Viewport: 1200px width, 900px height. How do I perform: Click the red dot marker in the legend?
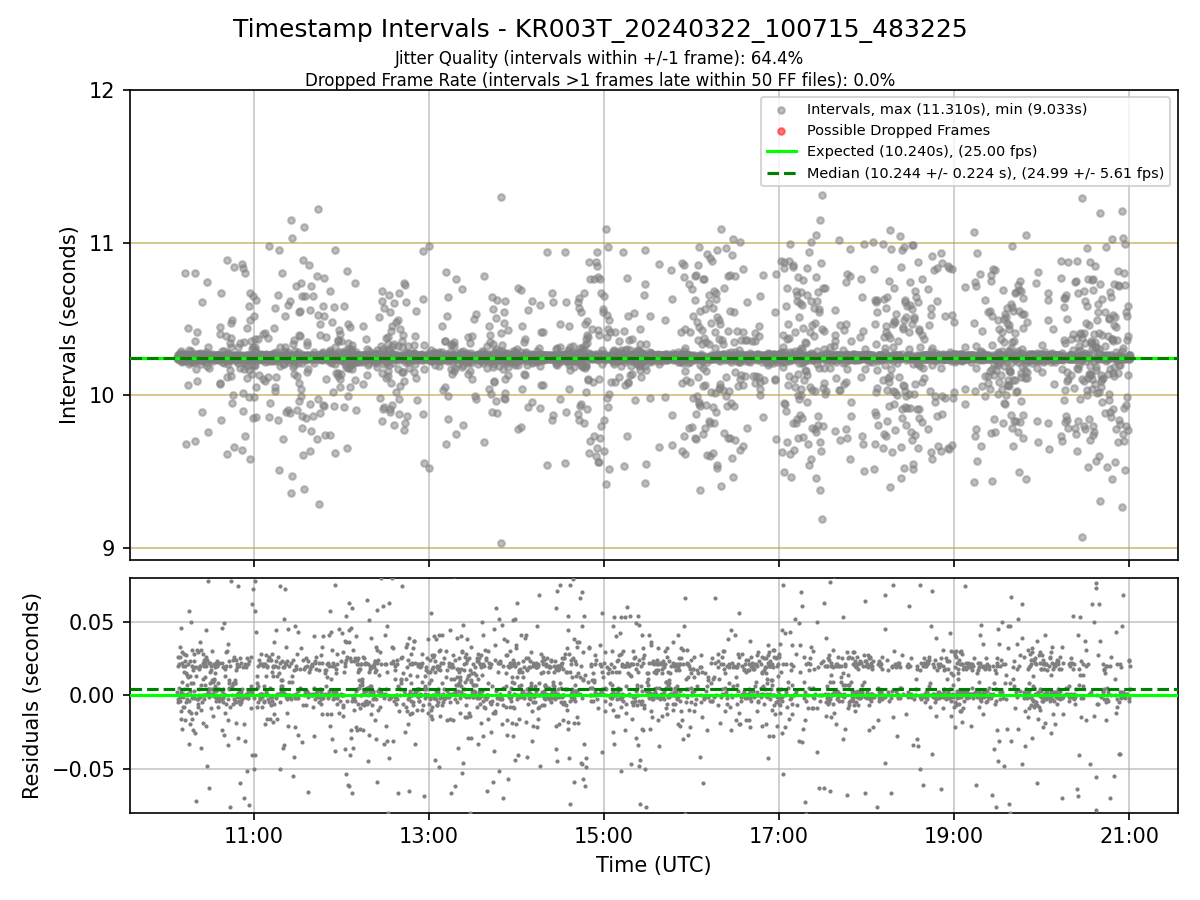tap(782, 131)
